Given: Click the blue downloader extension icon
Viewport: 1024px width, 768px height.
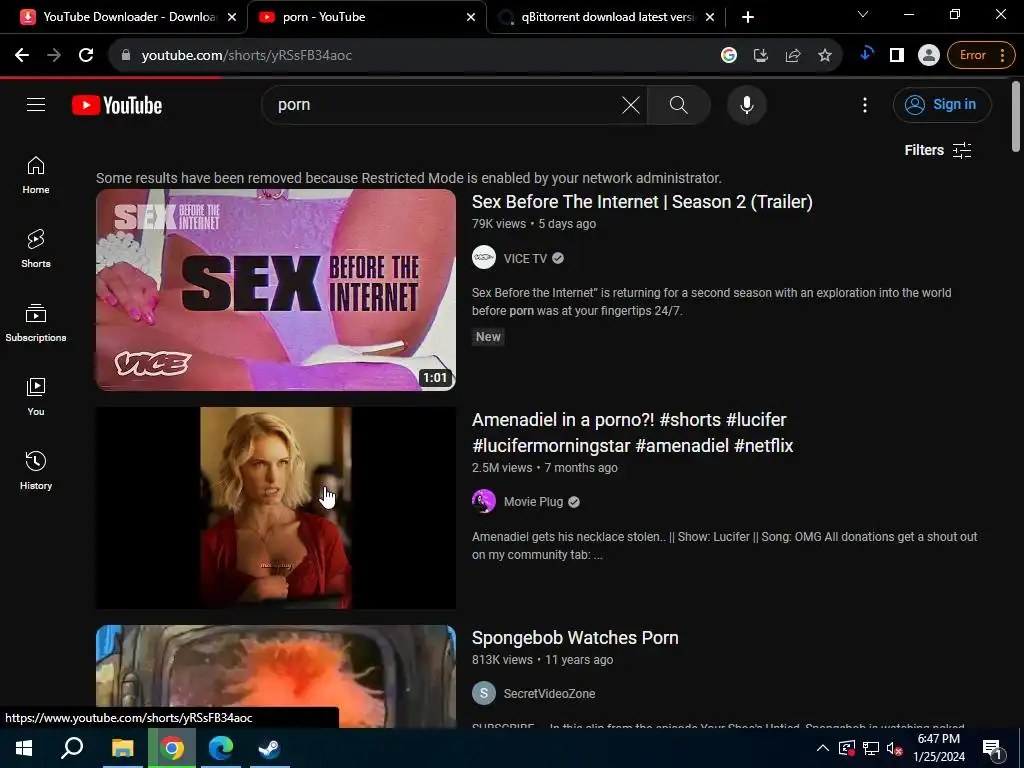Looking at the screenshot, I should 867,55.
